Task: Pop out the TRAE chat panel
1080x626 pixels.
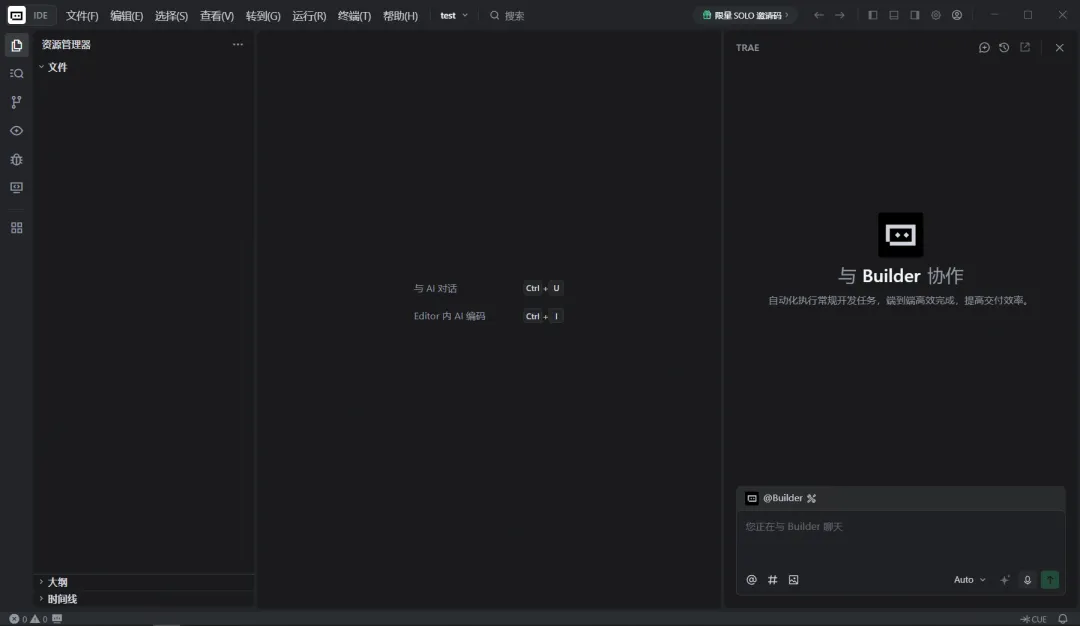Action: coord(1025,48)
